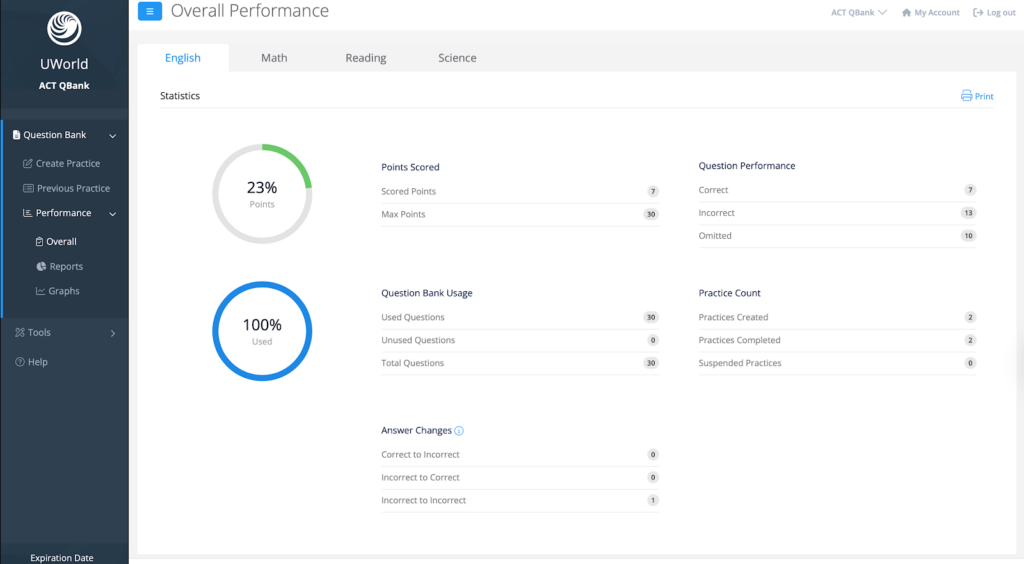Open Previous Practice from the sidebar
Viewport: 1024px width, 564px height.
(x=72, y=188)
